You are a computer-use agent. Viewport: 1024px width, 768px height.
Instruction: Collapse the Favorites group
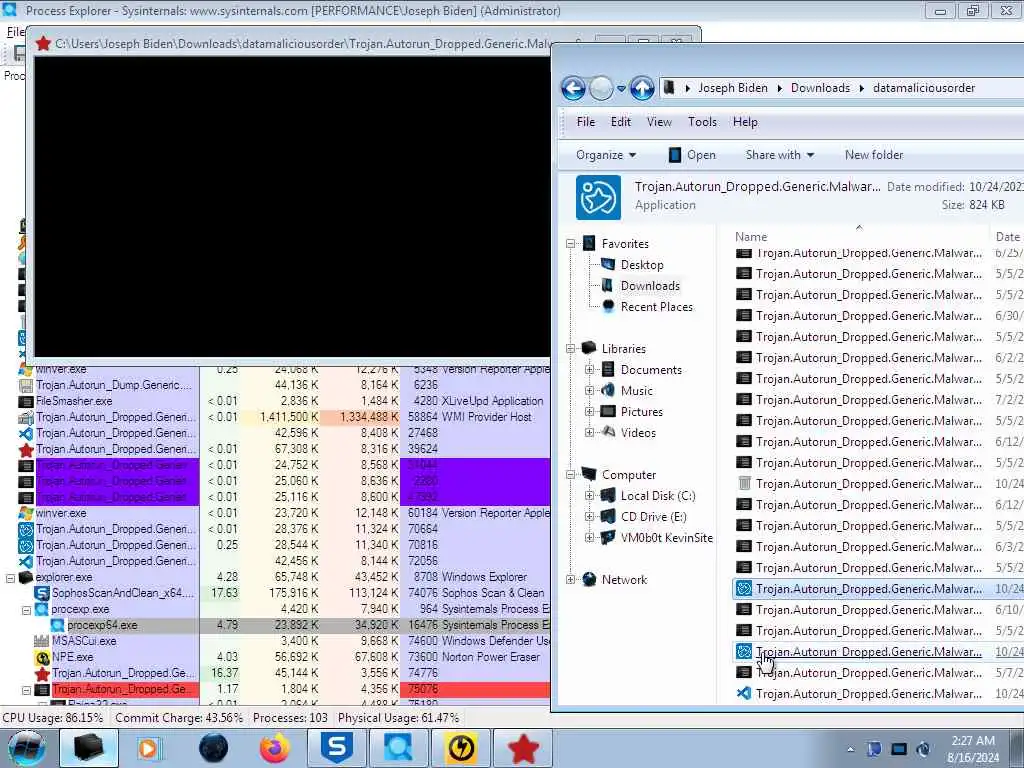570,244
